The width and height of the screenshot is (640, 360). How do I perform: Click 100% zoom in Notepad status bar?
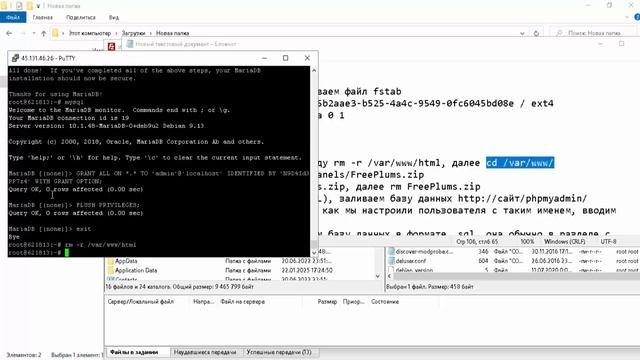point(527,242)
